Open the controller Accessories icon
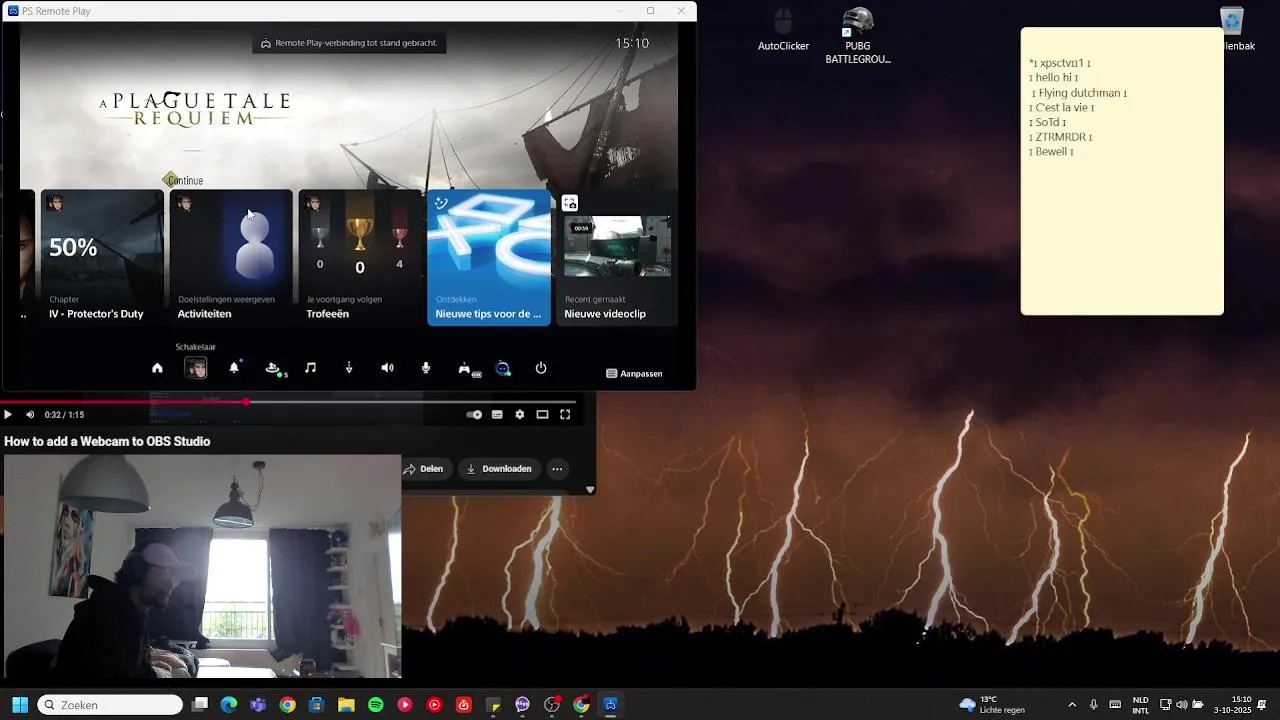This screenshot has height=720, width=1280. pos(466,369)
